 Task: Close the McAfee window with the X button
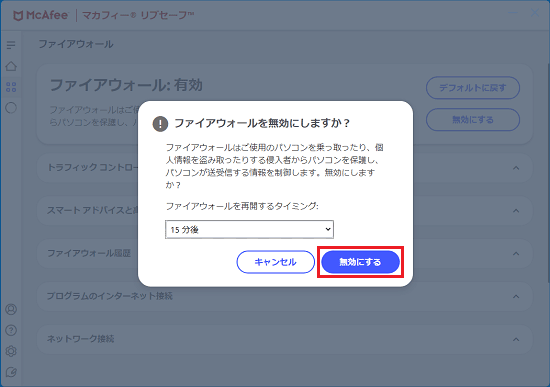(535, 13)
